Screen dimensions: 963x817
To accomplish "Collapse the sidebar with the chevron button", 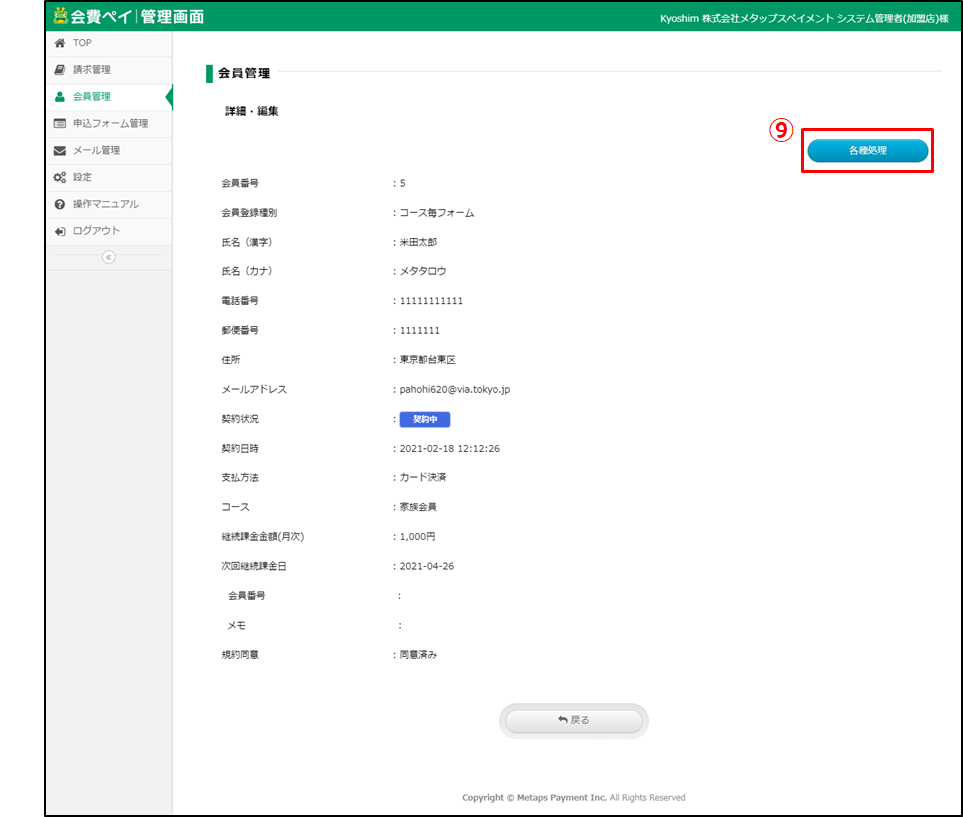I will tap(109, 256).
